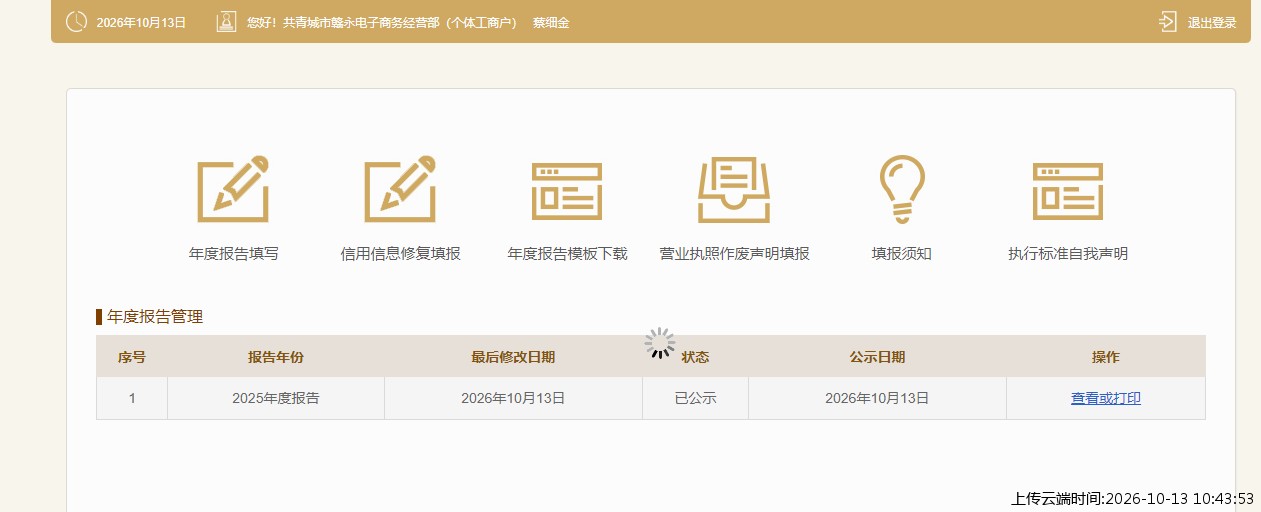1261x512 pixels.
Task: Click the 上传云端时间 timestamp text
Action: [x=1133, y=498]
